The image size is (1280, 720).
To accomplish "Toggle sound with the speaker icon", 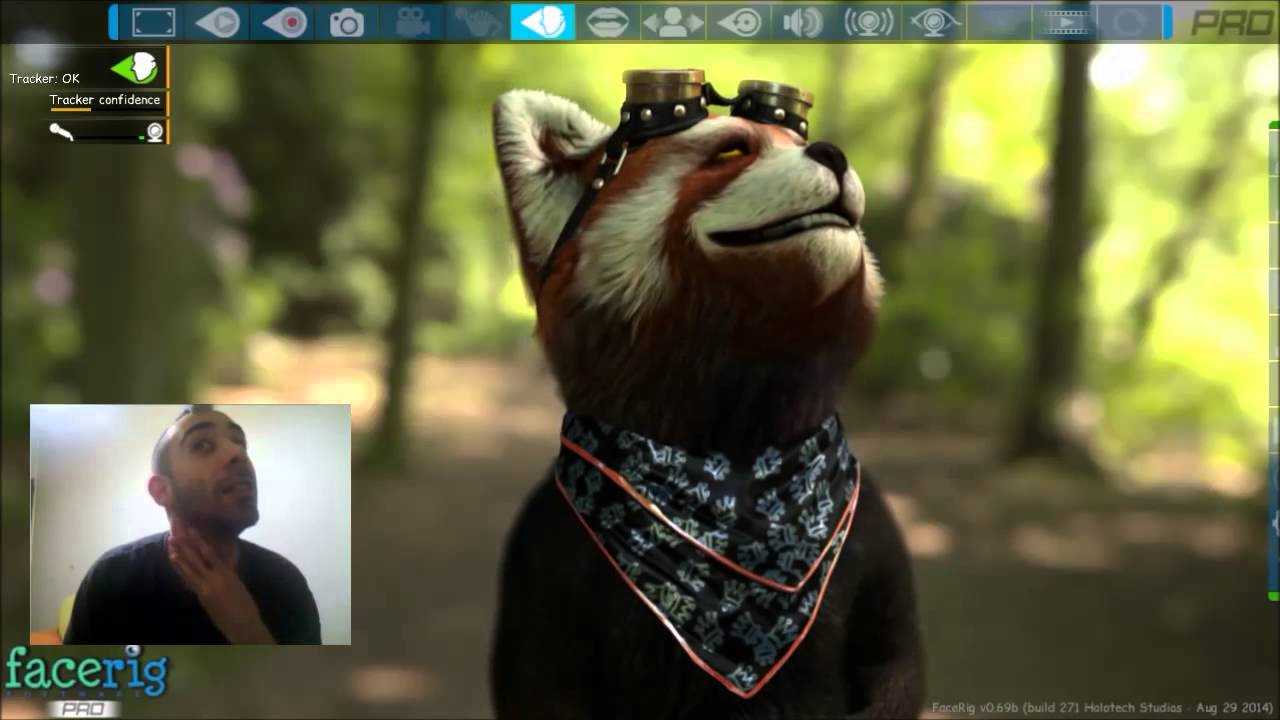I will [803, 22].
